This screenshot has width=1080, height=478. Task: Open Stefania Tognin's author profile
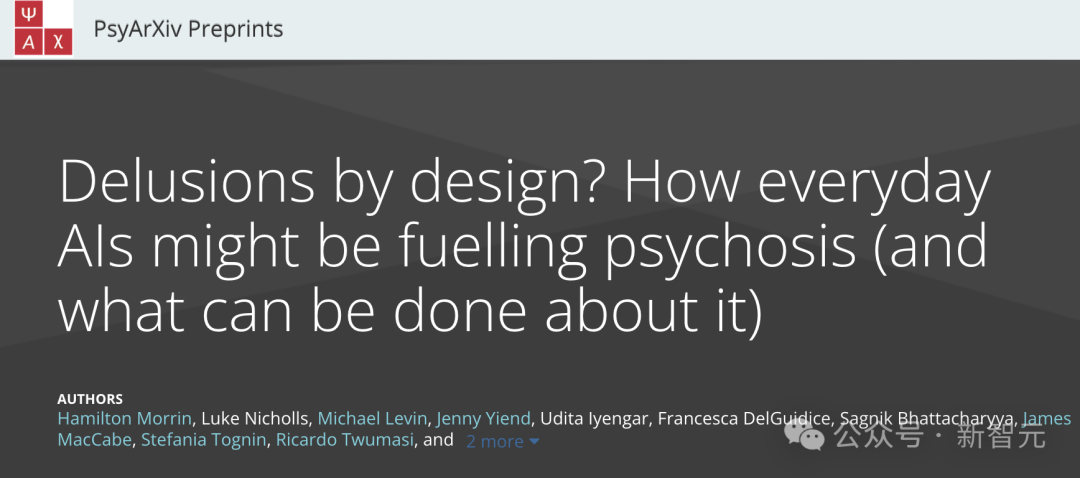(x=204, y=440)
